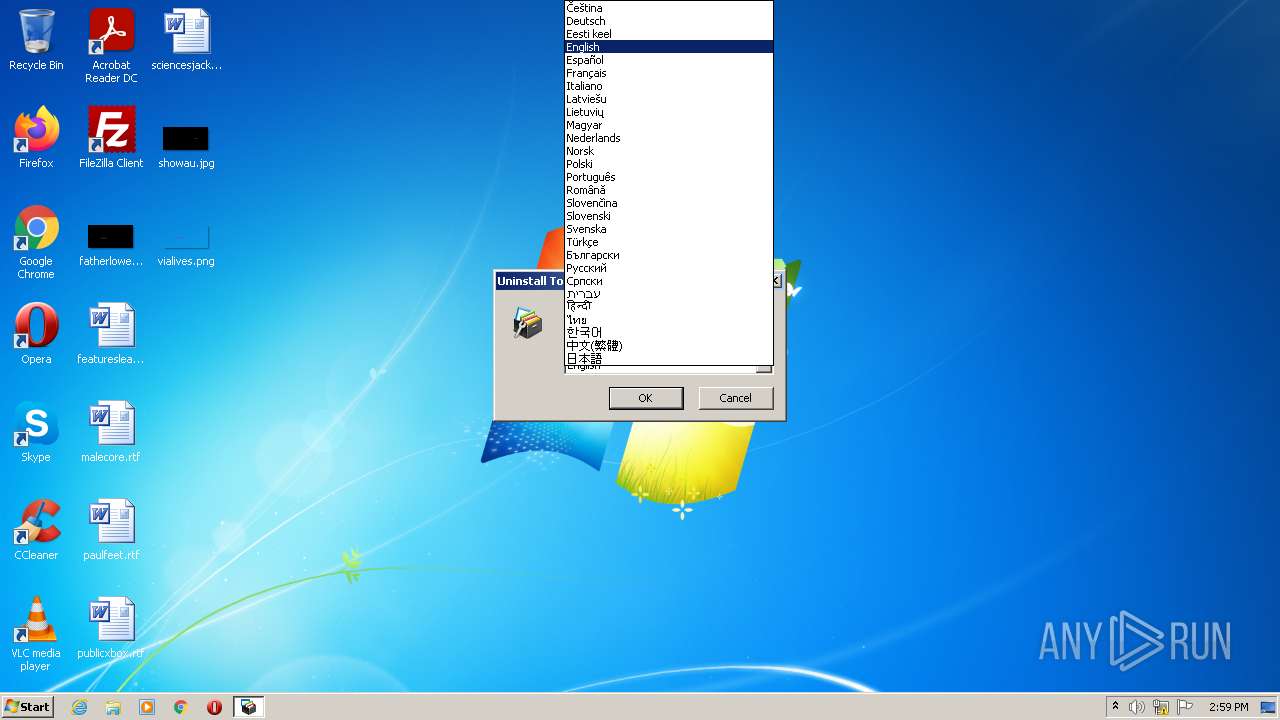Viewport: 1280px width, 720px height.
Task: Close the language dropdown via its arrow
Action: 764,369
